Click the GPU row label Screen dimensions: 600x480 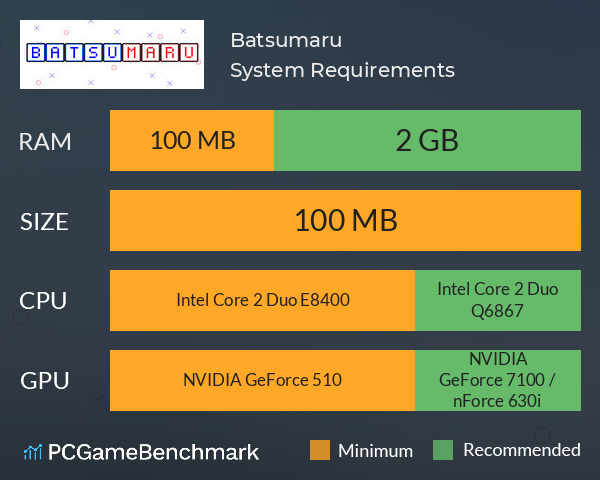click(45, 381)
